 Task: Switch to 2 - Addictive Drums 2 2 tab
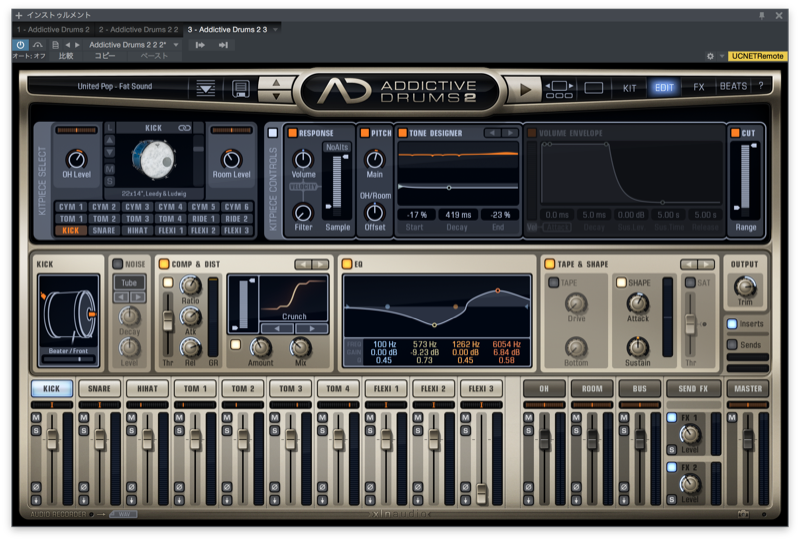(138, 30)
